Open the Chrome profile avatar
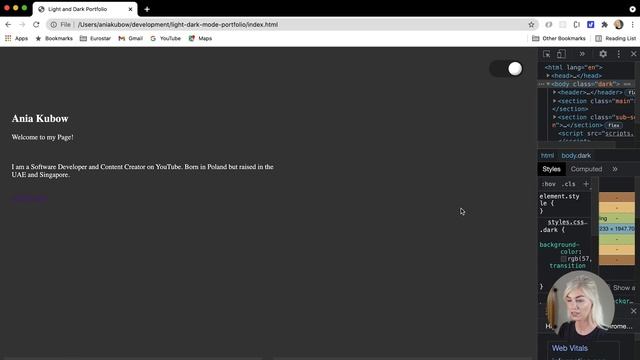This screenshot has height=360, width=640. [x=619, y=24]
